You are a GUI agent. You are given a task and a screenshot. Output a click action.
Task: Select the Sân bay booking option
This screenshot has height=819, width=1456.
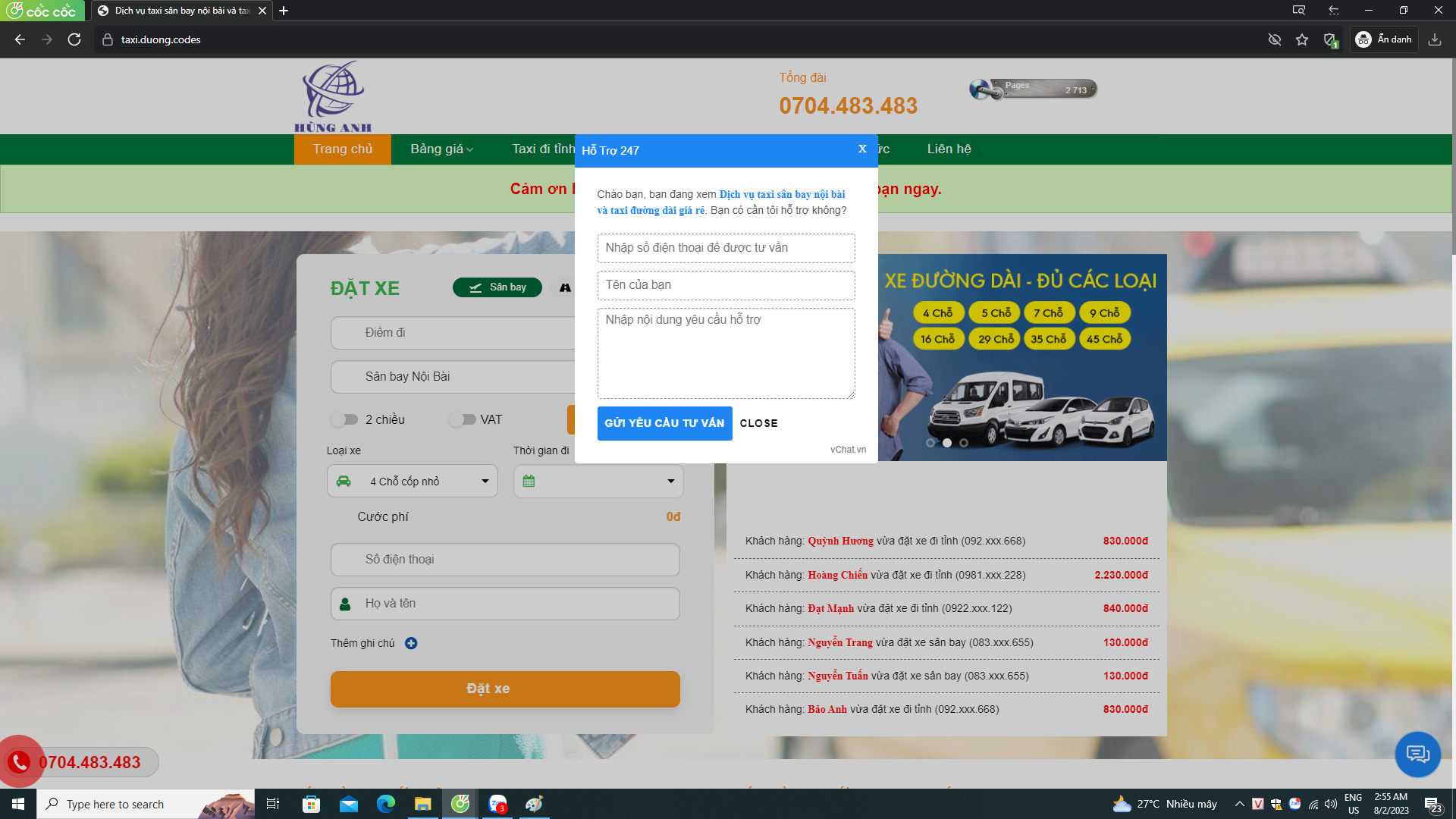(x=497, y=287)
